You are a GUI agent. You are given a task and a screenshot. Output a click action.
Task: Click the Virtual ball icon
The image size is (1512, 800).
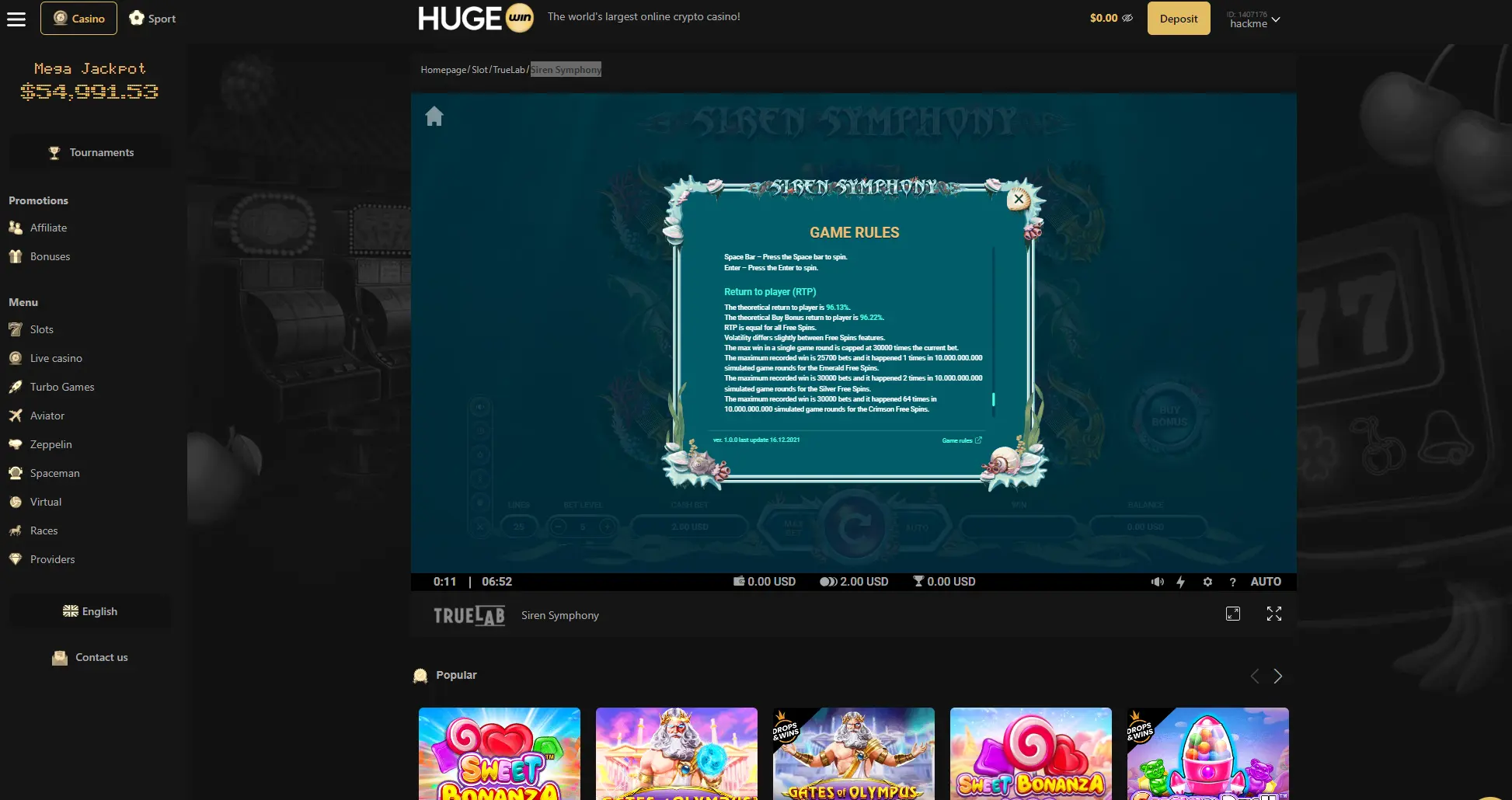pos(16,502)
